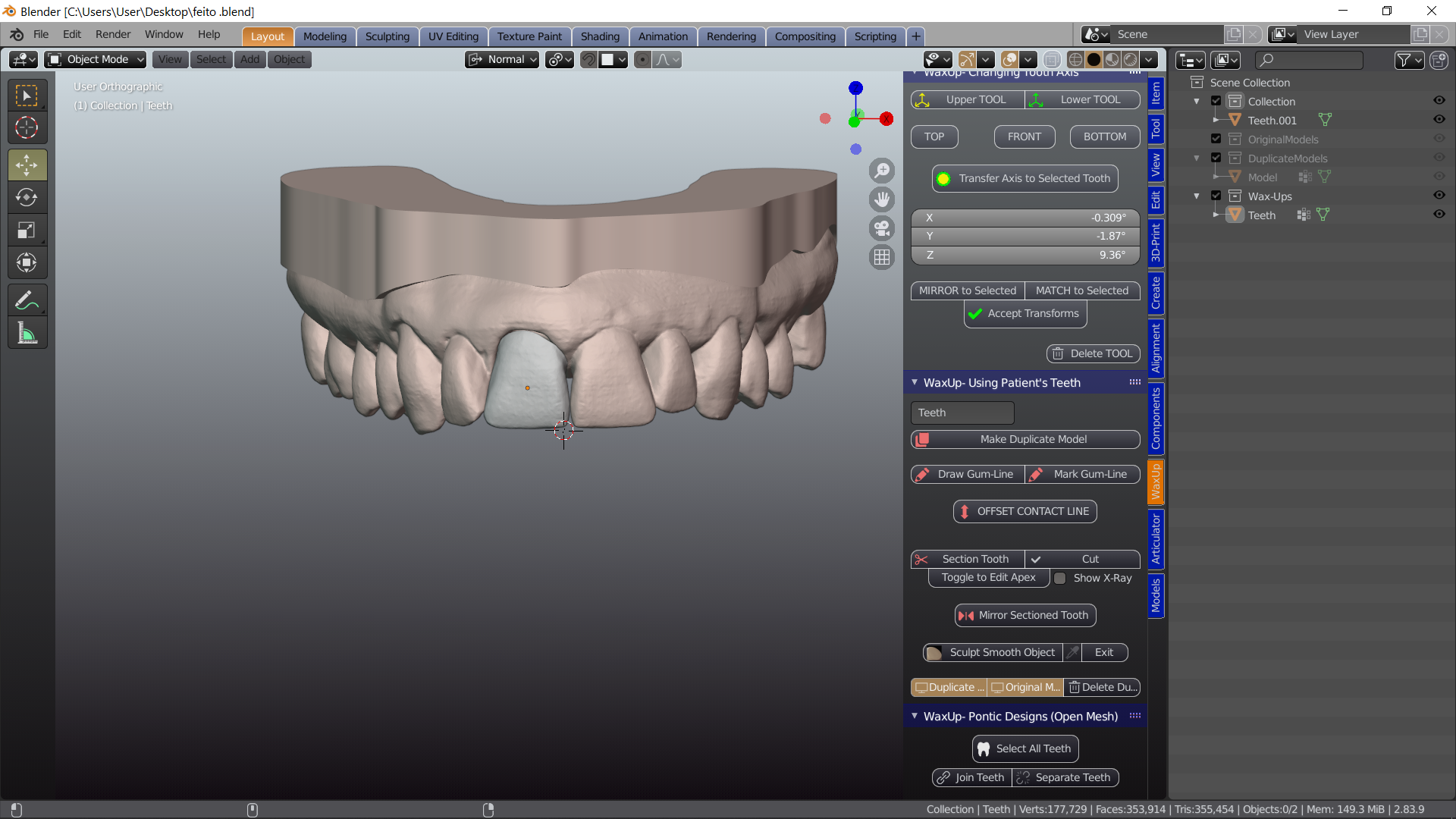Click the proportional editing falloff icon
This screenshot has width=1456, height=819.
[x=664, y=59]
